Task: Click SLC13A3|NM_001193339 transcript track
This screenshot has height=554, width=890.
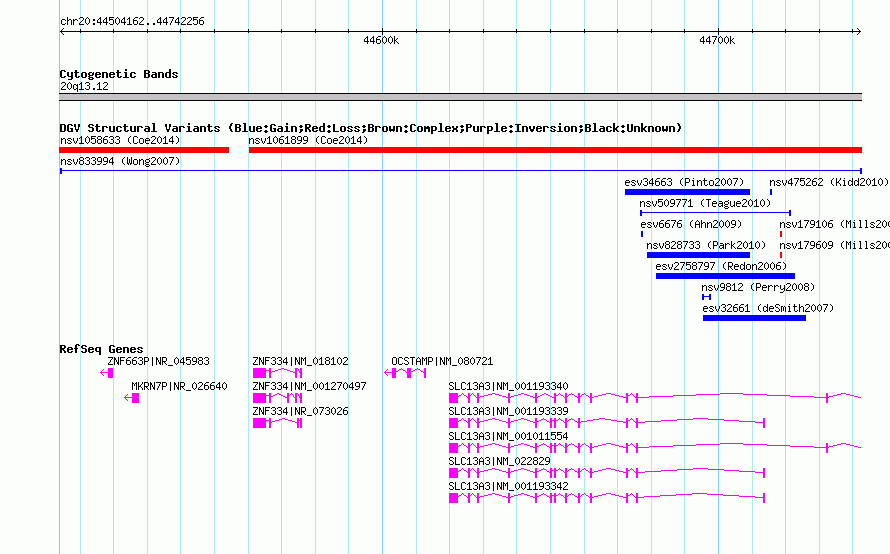Action: [x=607, y=423]
